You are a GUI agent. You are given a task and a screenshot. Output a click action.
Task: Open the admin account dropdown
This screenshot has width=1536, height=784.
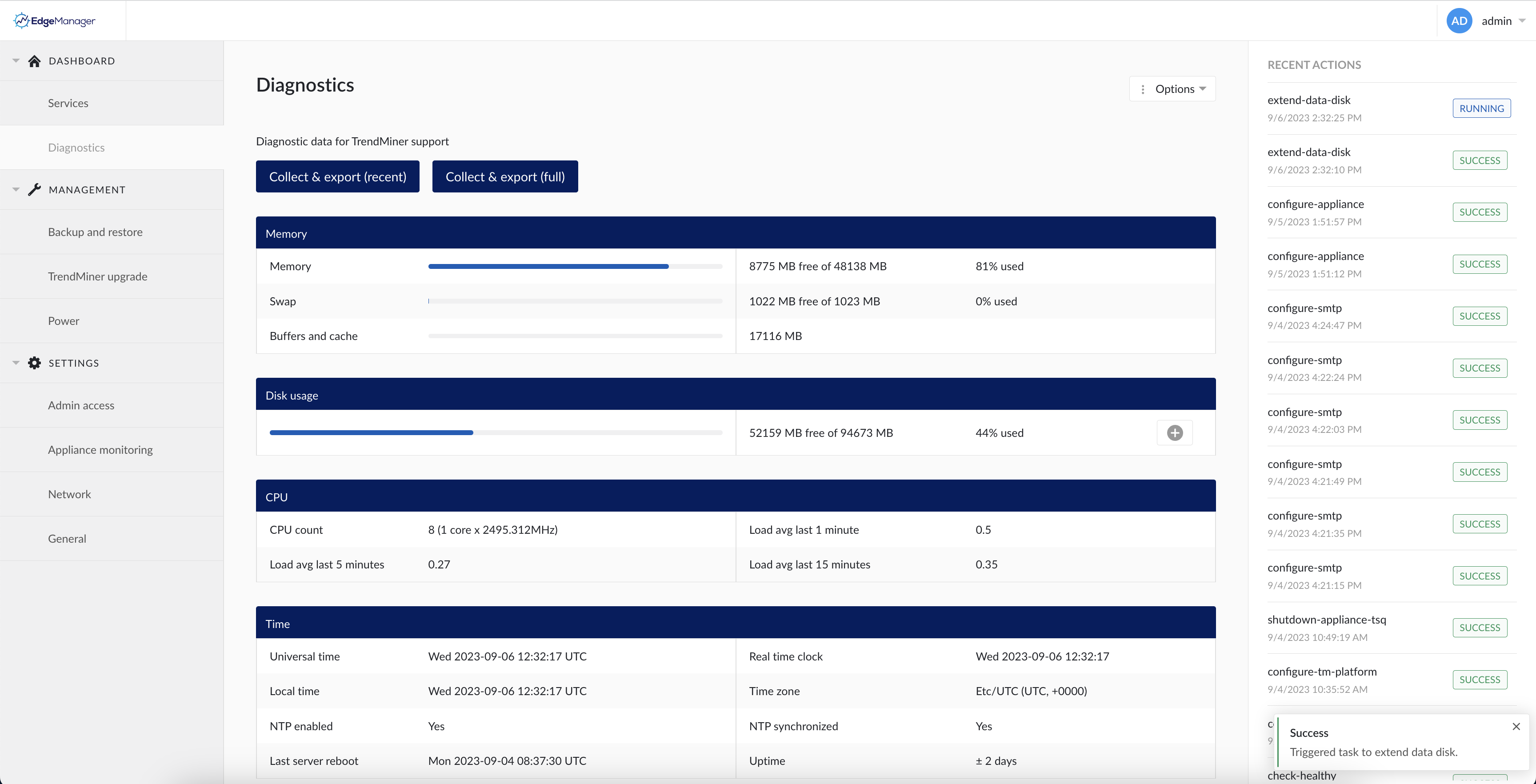(1498, 20)
